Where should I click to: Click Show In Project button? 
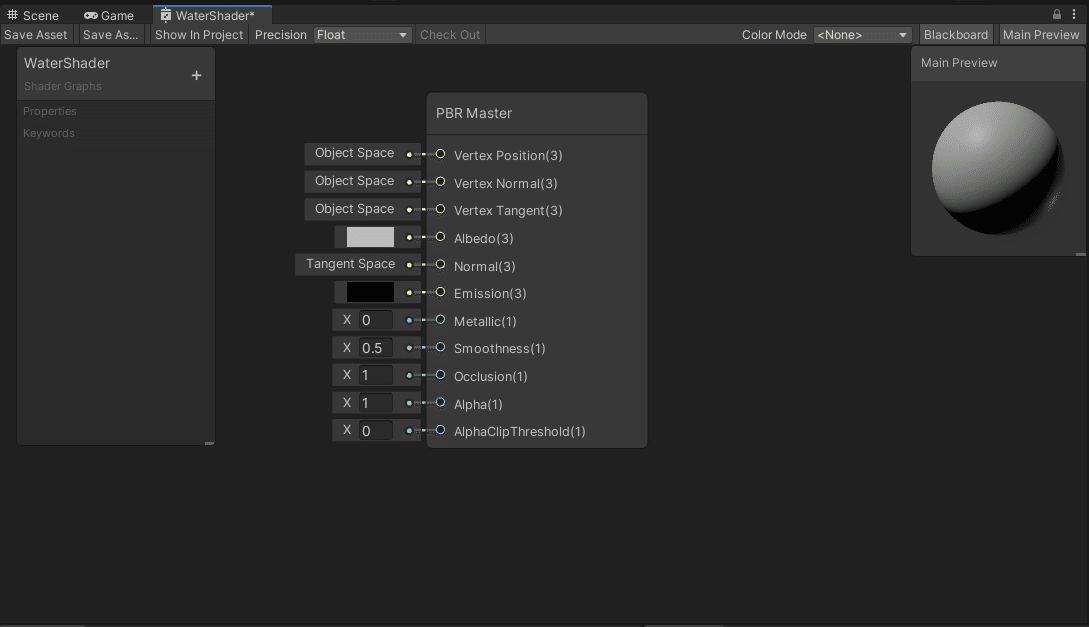tap(199, 35)
